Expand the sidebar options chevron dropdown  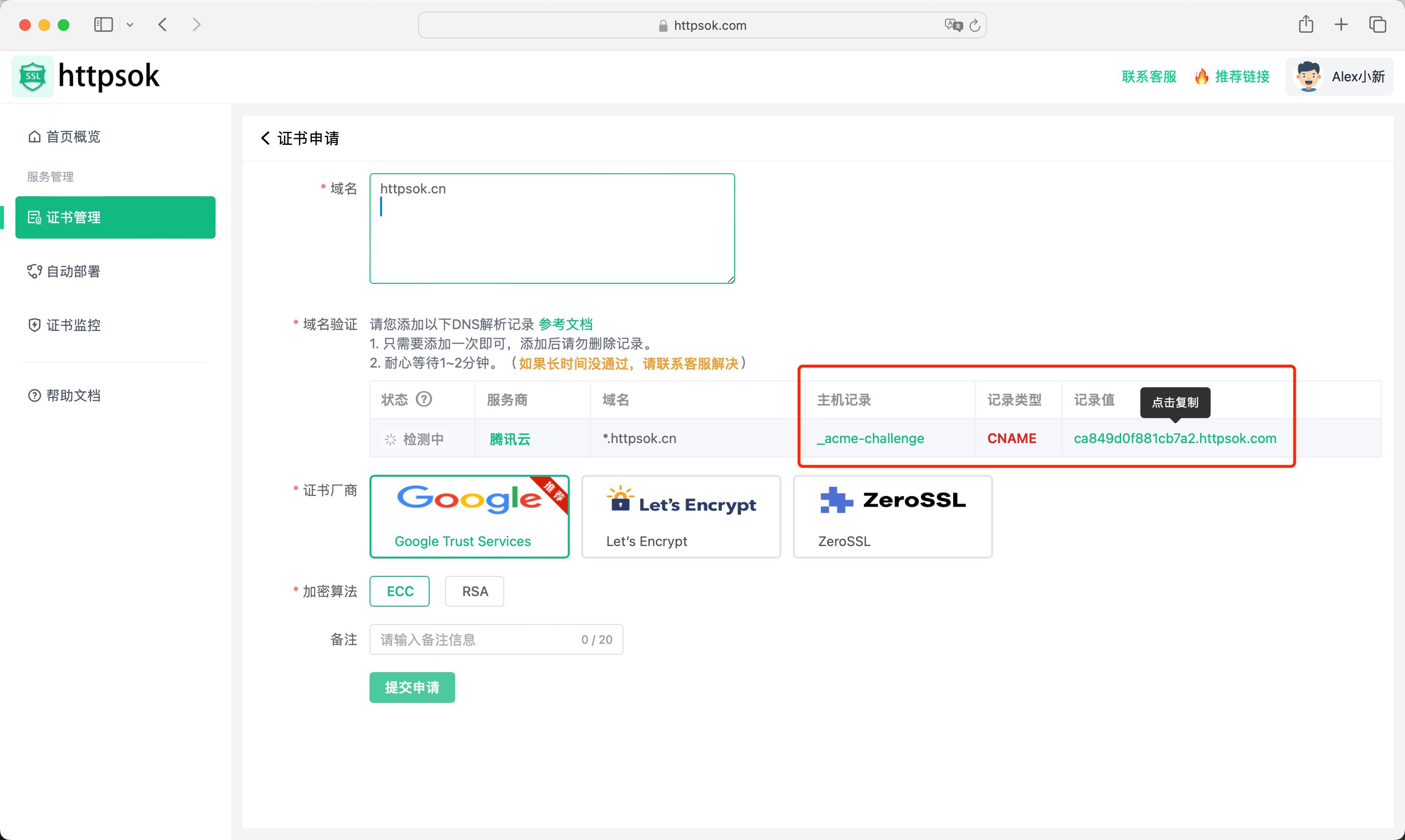[x=131, y=25]
